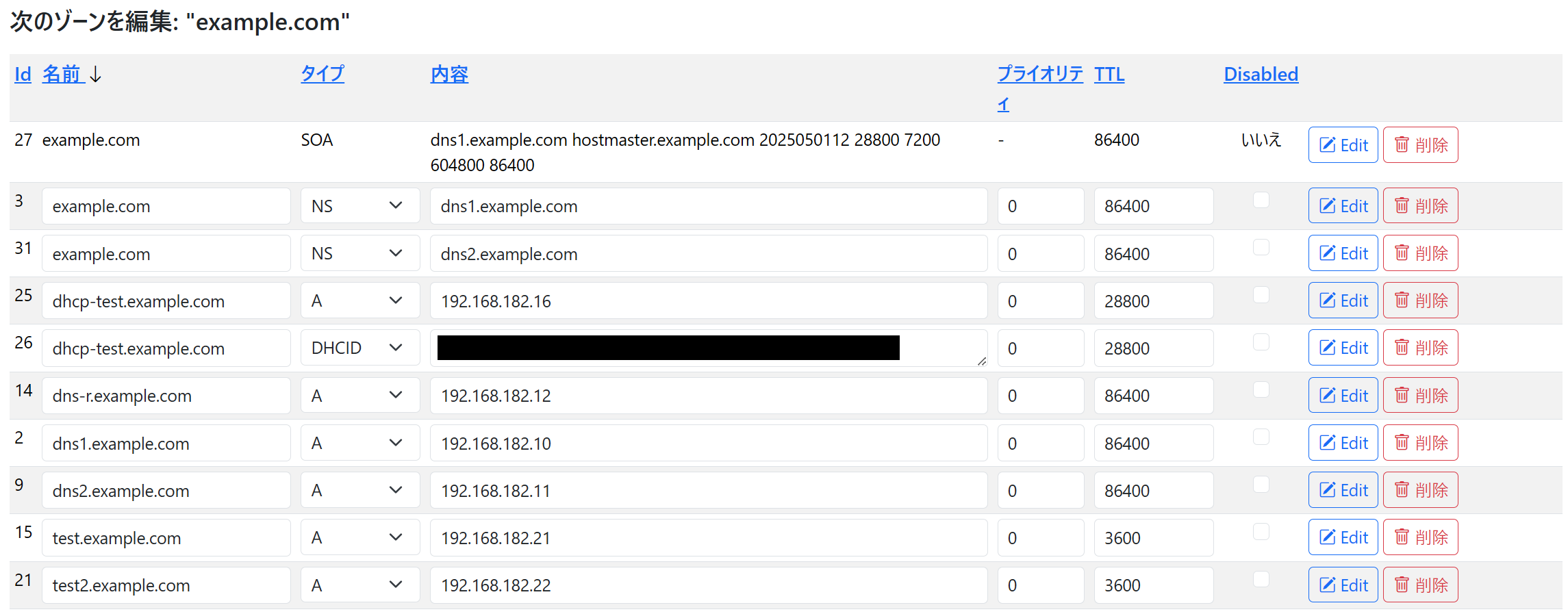This screenshot has height=614, width=1568.
Task: Click name field containing dns2.example.com
Action: [166, 490]
